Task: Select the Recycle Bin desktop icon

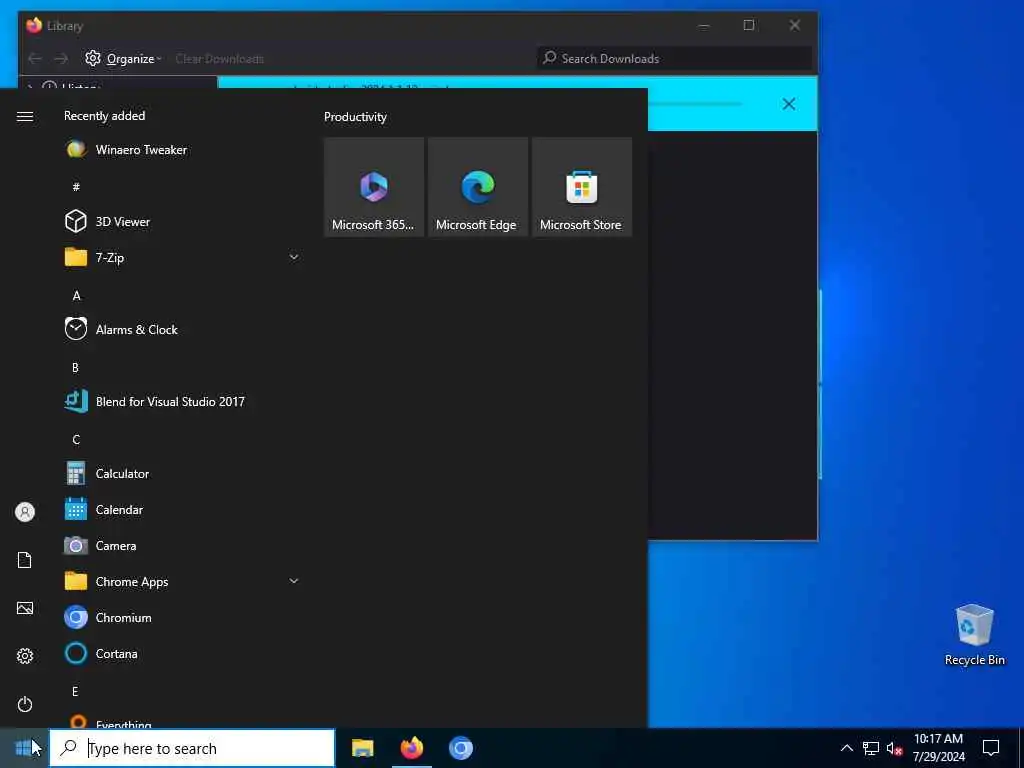Action: coord(974,635)
